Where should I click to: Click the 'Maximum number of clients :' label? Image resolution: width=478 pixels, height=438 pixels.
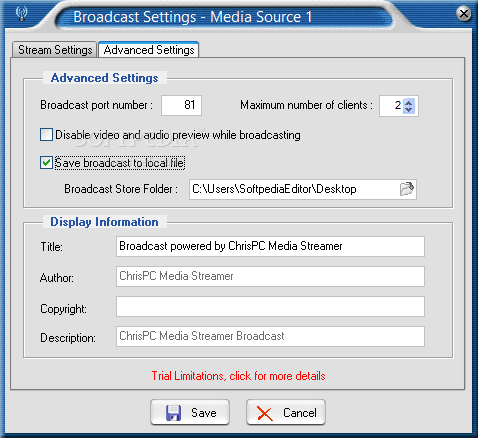[x=307, y=105]
